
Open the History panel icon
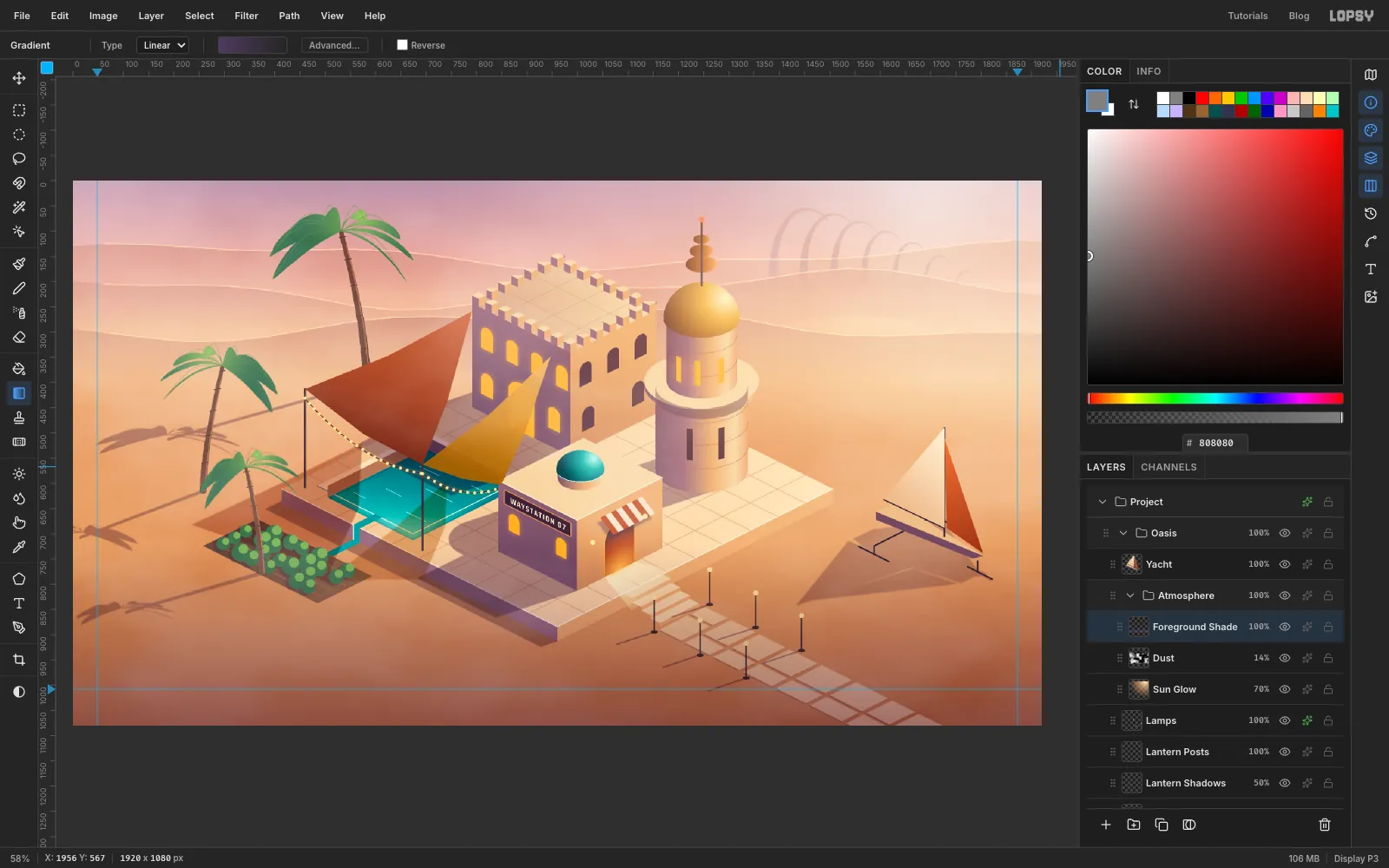point(1371,214)
